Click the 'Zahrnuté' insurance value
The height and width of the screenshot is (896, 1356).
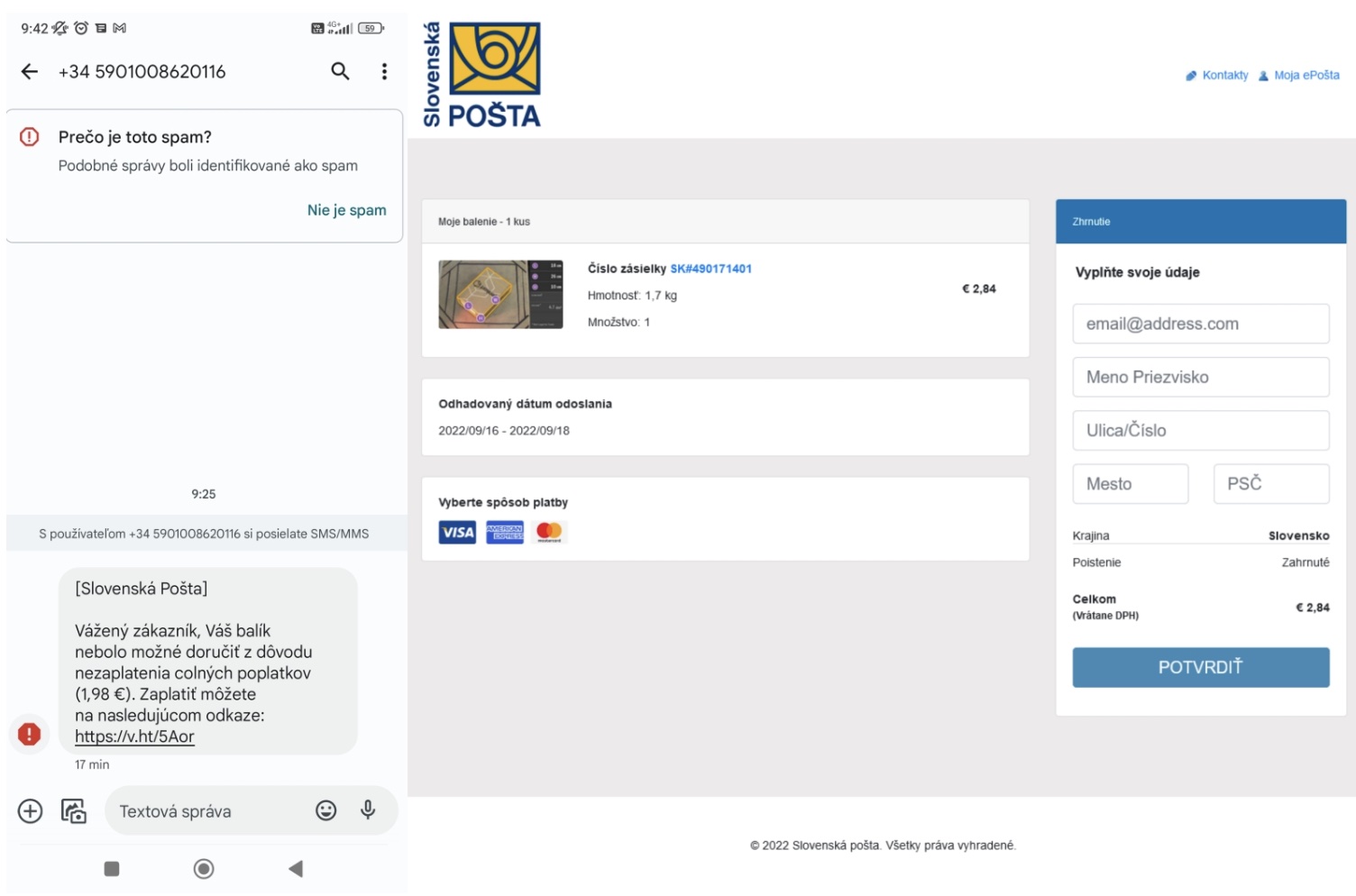[x=1306, y=562]
